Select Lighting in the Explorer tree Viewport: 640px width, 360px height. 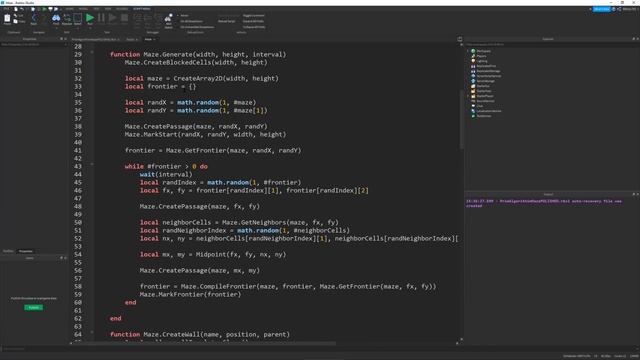(x=482, y=61)
